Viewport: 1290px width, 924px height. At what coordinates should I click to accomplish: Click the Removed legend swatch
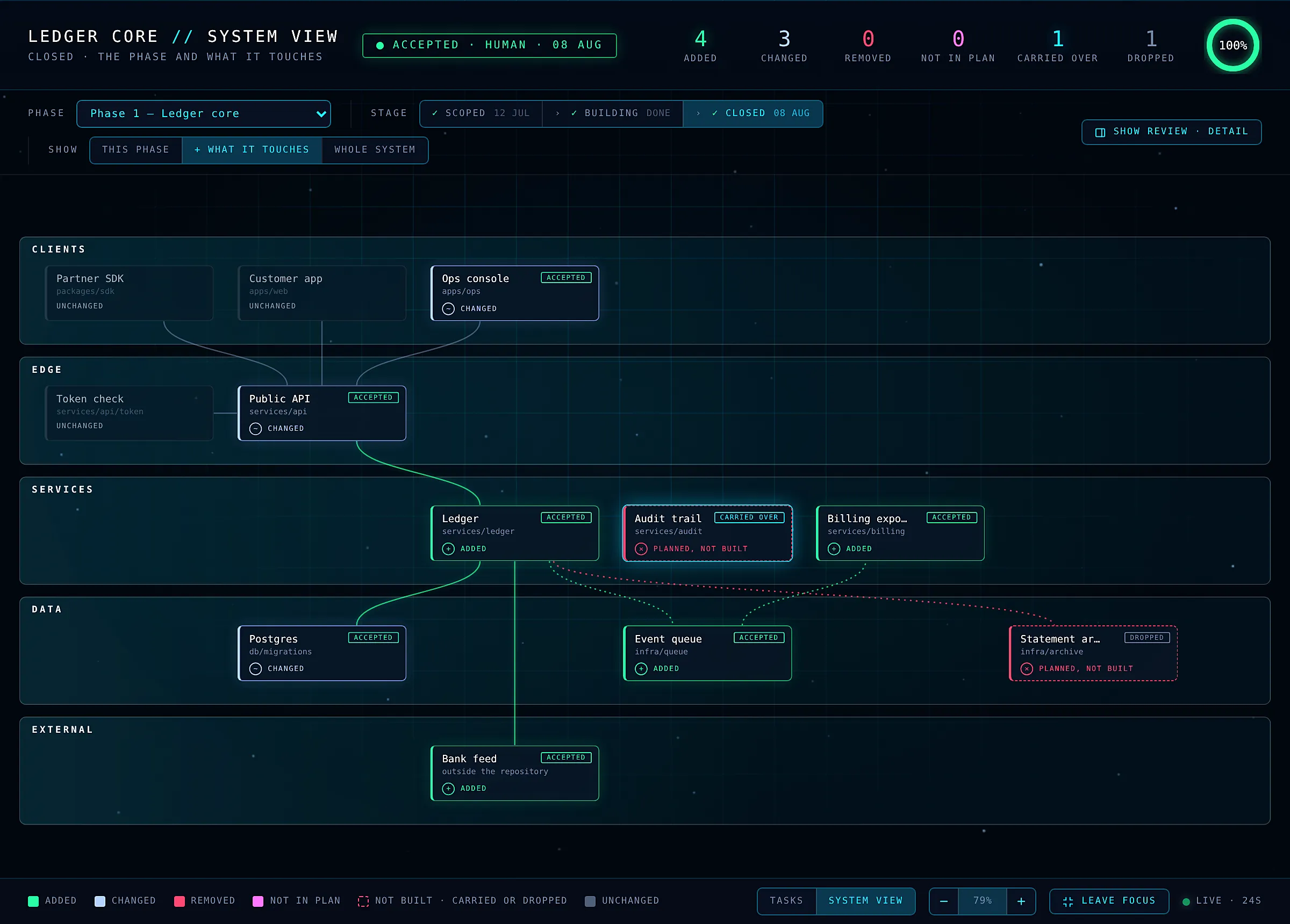(x=179, y=901)
